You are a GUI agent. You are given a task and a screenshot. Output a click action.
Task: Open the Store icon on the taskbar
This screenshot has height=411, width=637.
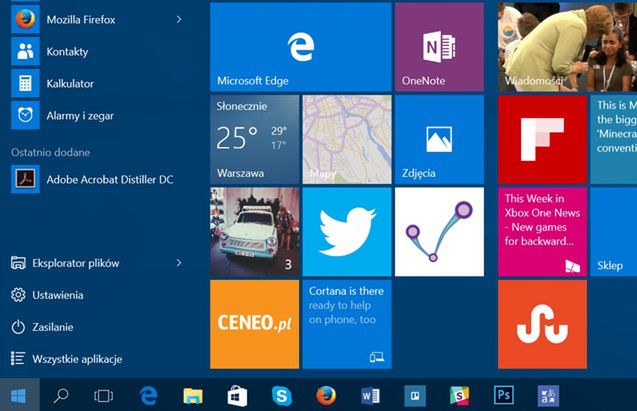click(237, 395)
